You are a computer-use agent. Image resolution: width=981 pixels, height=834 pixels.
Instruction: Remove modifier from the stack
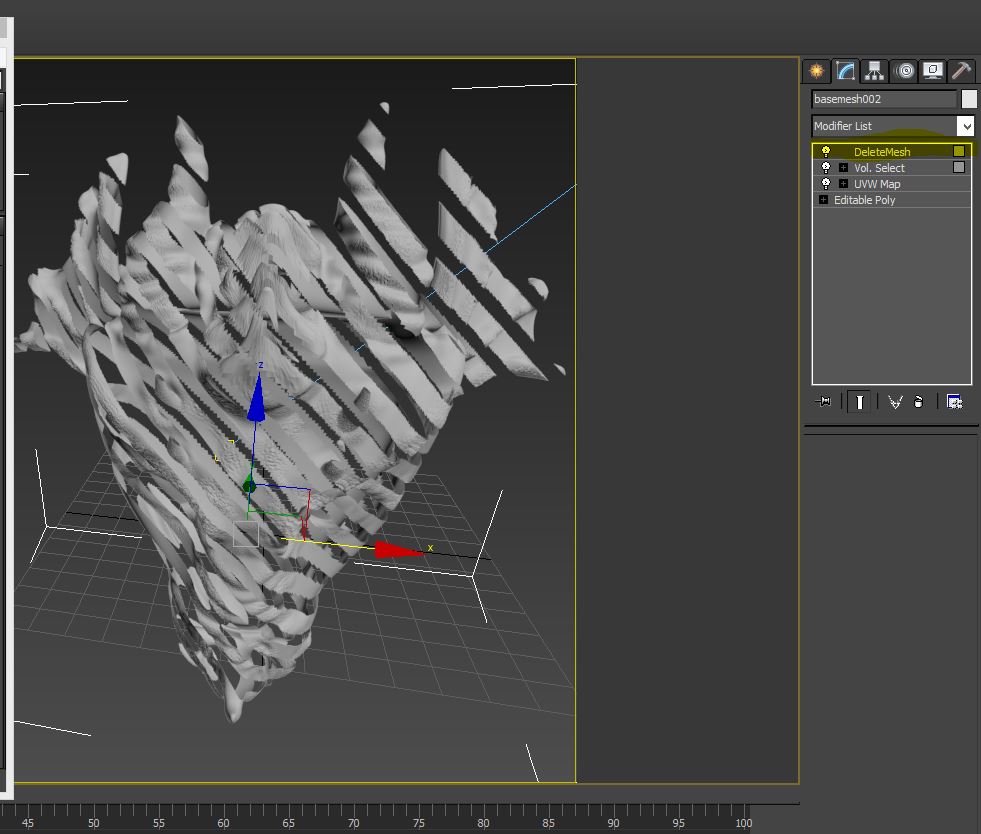918,401
